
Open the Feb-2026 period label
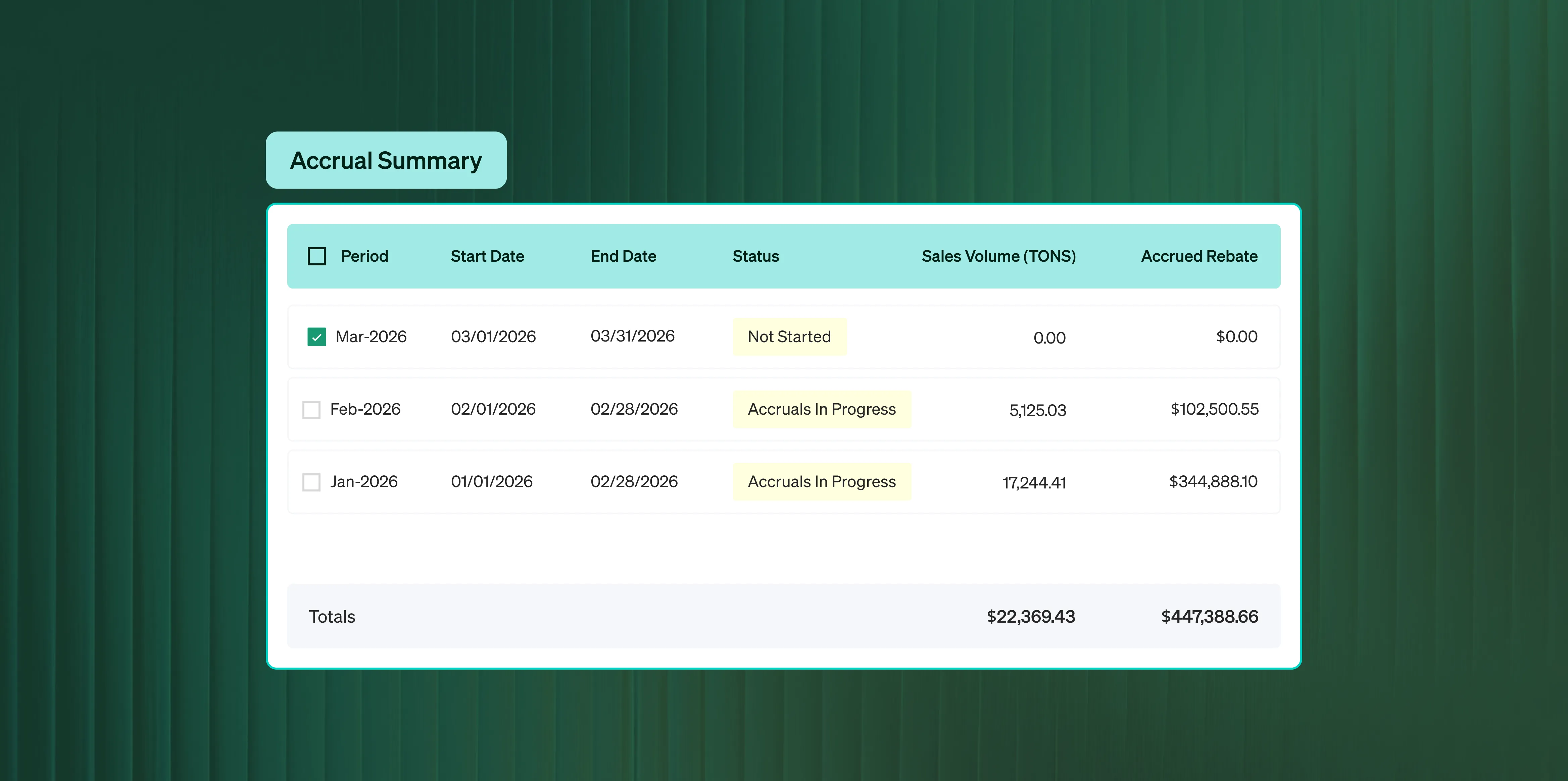pos(365,409)
